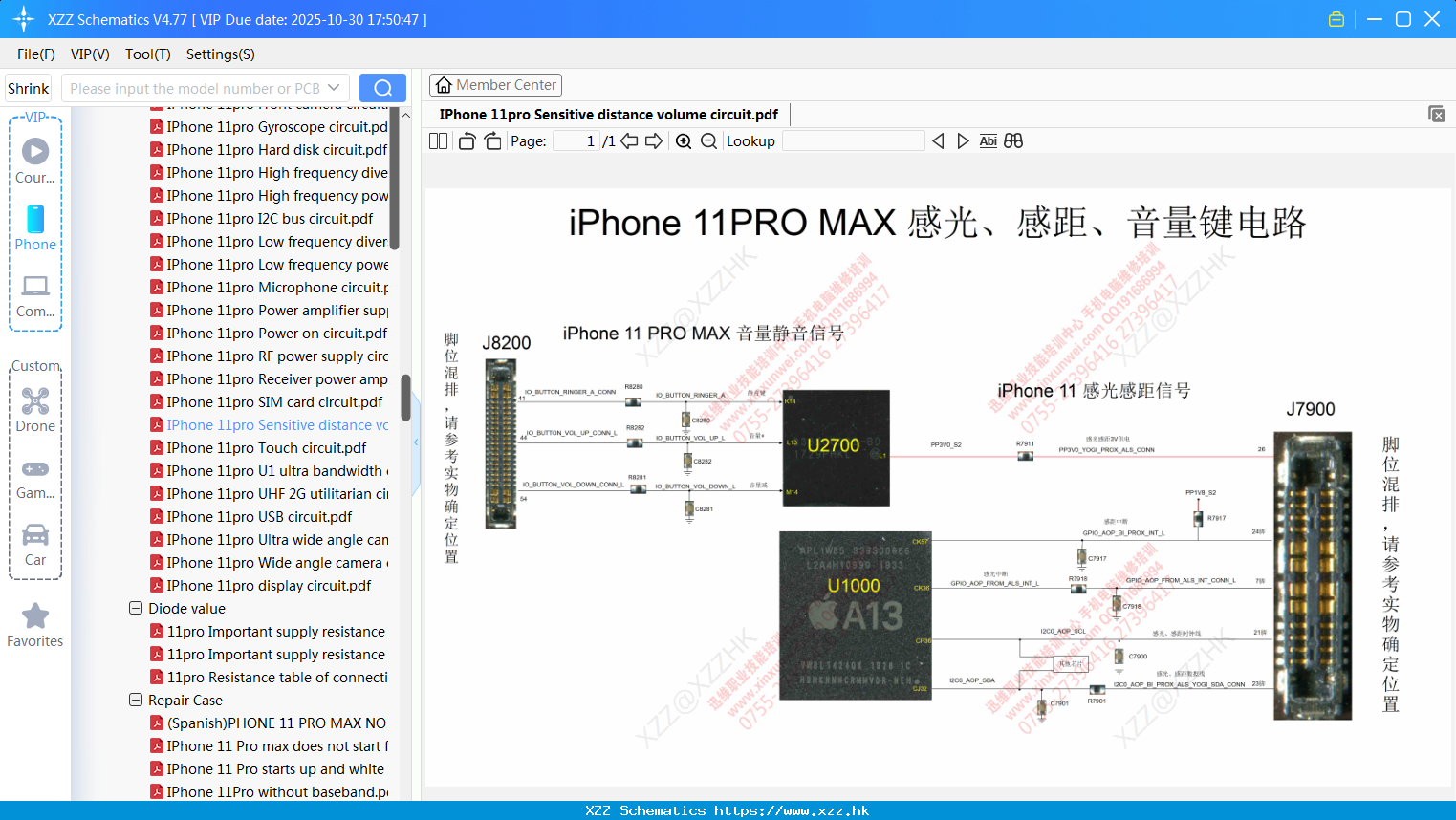Go to previous page arrow
This screenshot has height=820, width=1456.
coord(629,141)
